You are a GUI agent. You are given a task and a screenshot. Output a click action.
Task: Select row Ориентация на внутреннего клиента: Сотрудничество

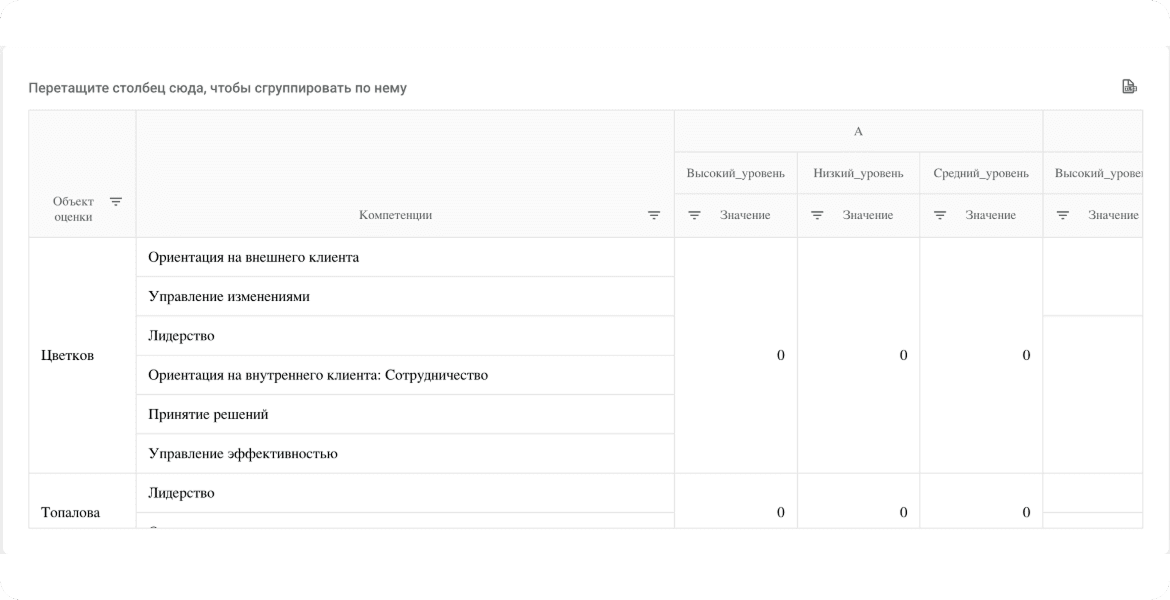(405, 375)
